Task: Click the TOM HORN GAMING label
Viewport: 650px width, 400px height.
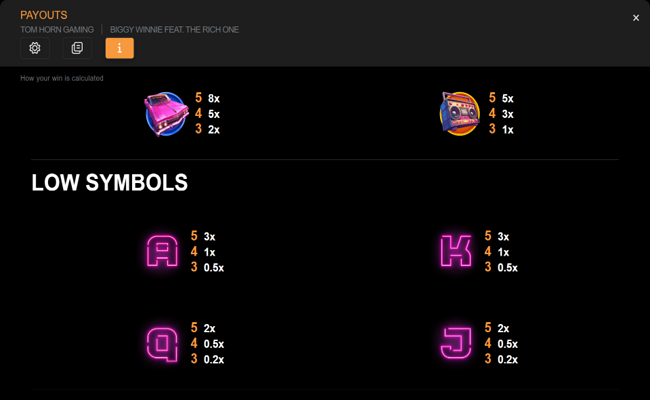Action: pyautogui.click(x=57, y=30)
